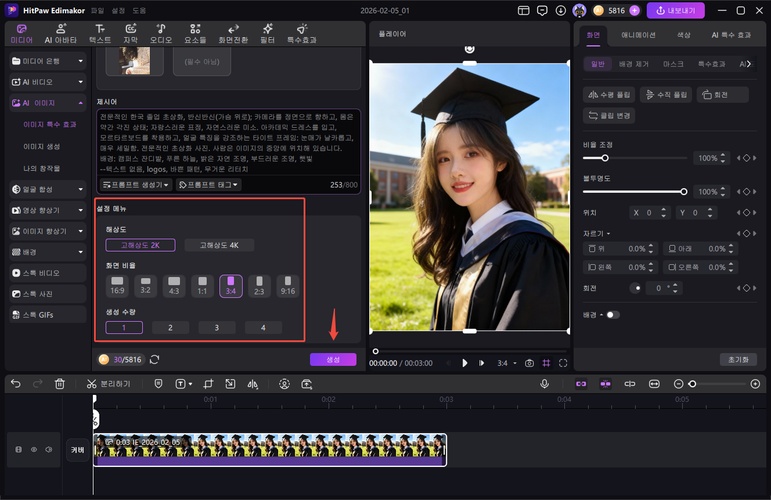This screenshot has height=500, width=771.
Task: Click the 불투명도 slider handle
Action: coord(683,191)
